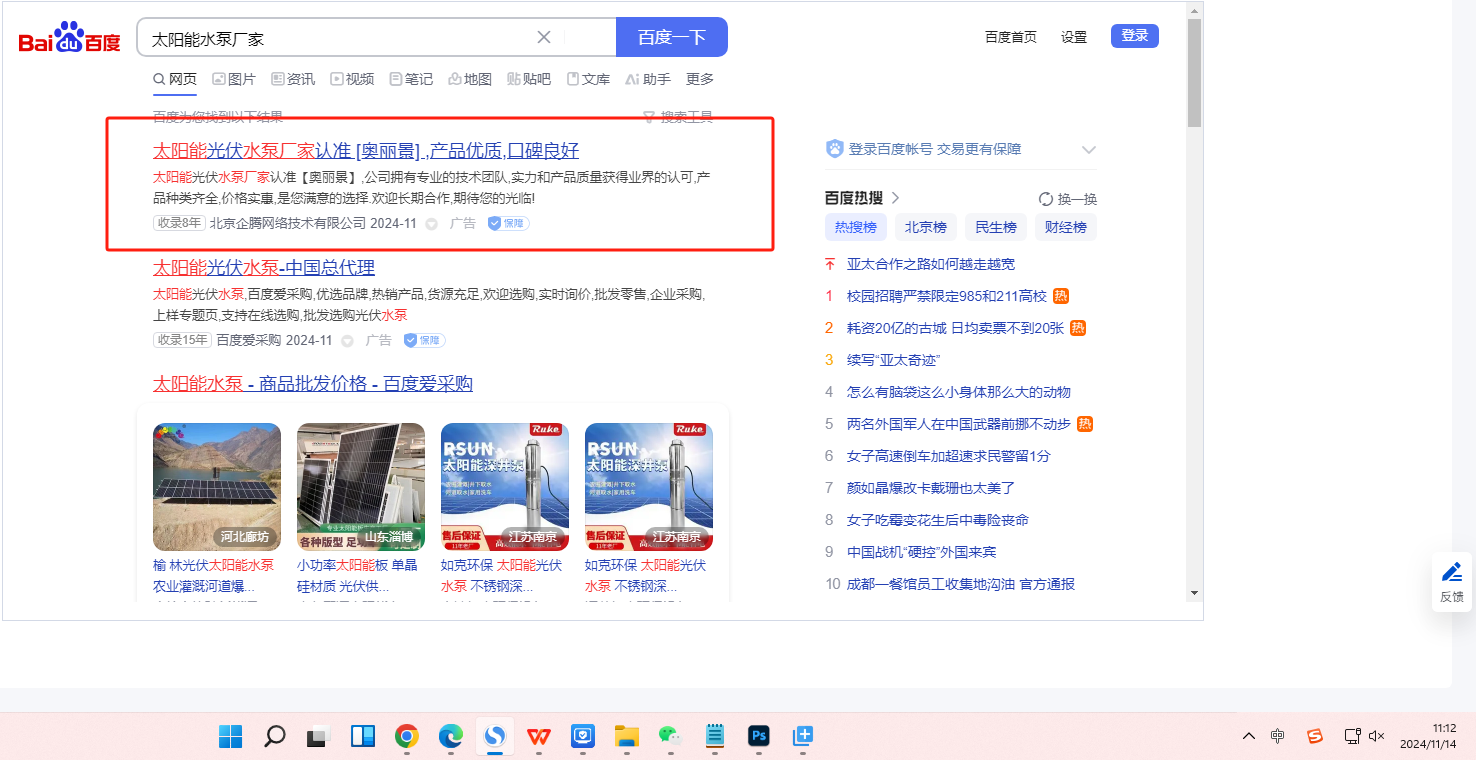Switch to the 笔记 search tab
1476x760 pixels.
411,79
